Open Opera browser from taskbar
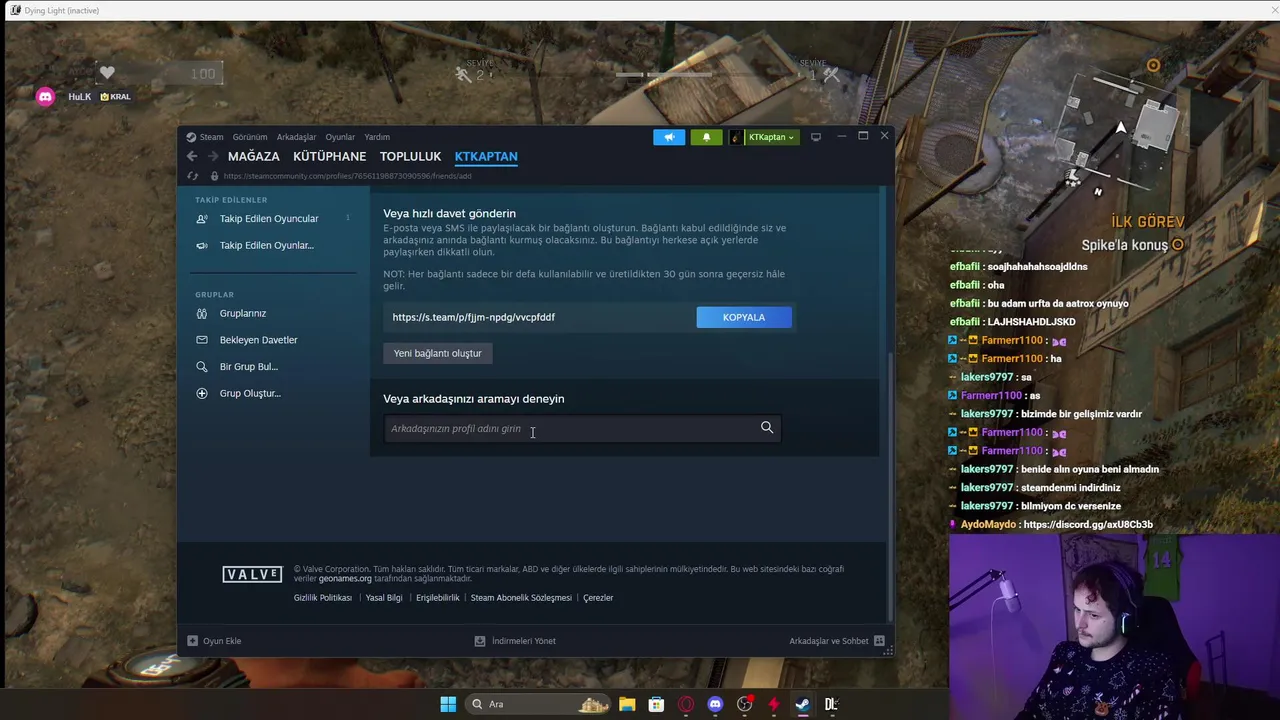The width and height of the screenshot is (1280, 720). (686, 704)
